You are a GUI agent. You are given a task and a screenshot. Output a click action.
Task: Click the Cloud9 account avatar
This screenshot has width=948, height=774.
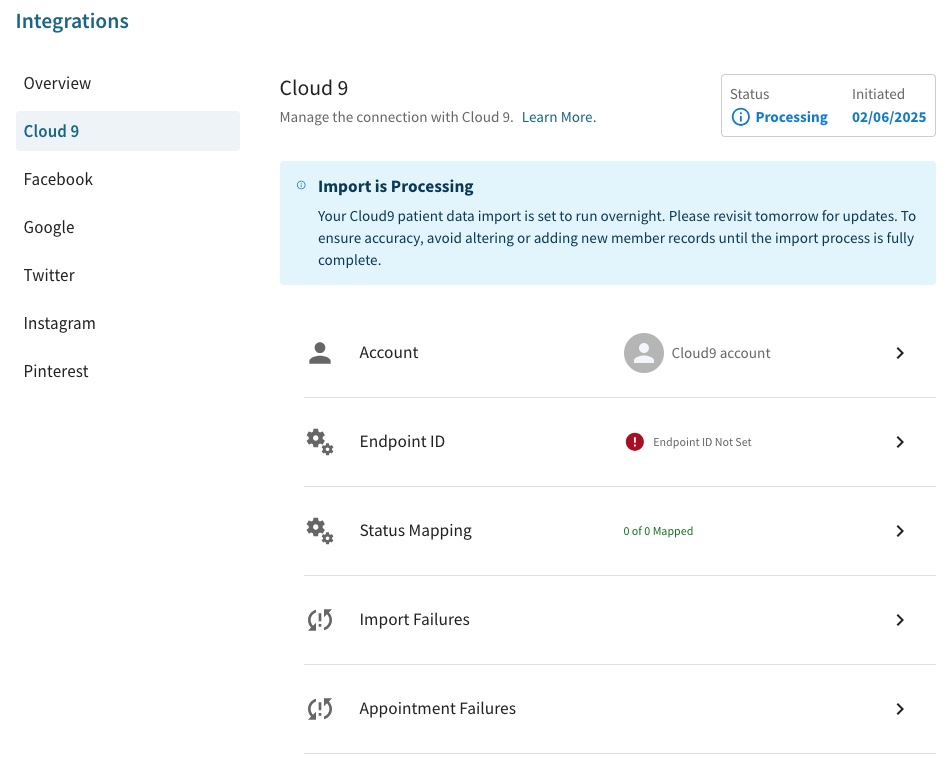[644, 353]
